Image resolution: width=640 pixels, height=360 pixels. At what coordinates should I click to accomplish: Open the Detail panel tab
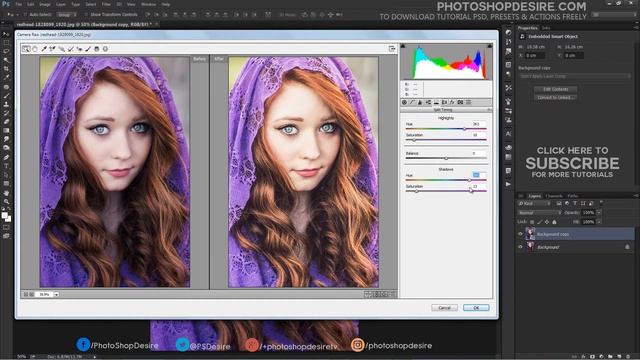click(420, 102)
